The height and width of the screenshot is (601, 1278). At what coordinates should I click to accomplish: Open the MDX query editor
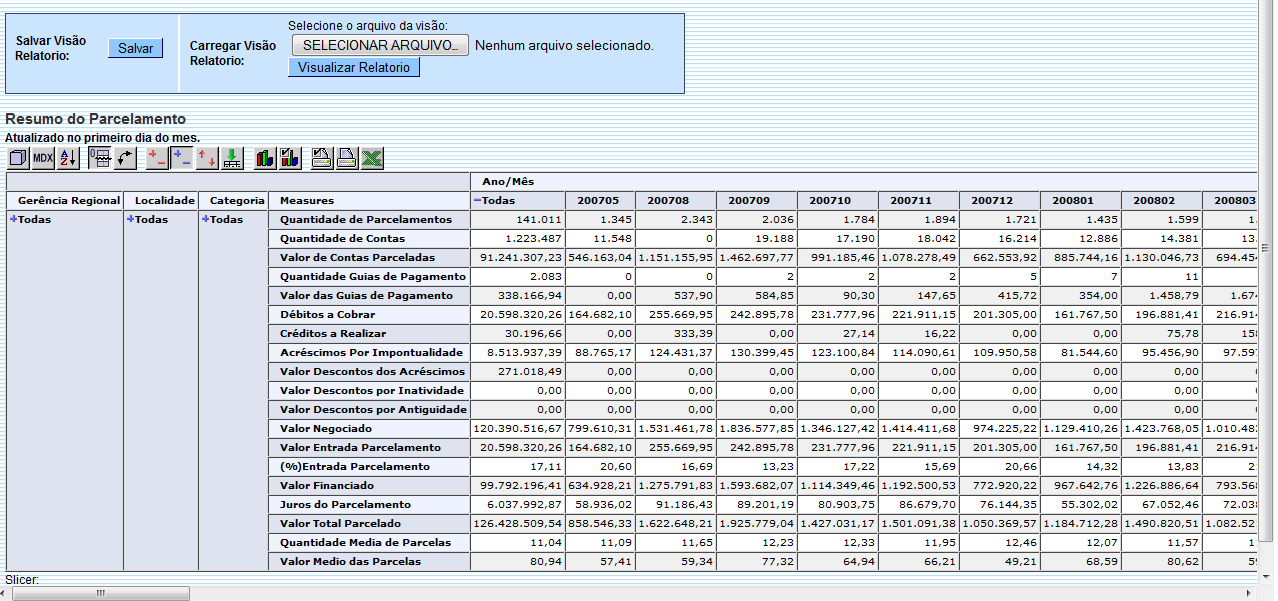[41, 157]
